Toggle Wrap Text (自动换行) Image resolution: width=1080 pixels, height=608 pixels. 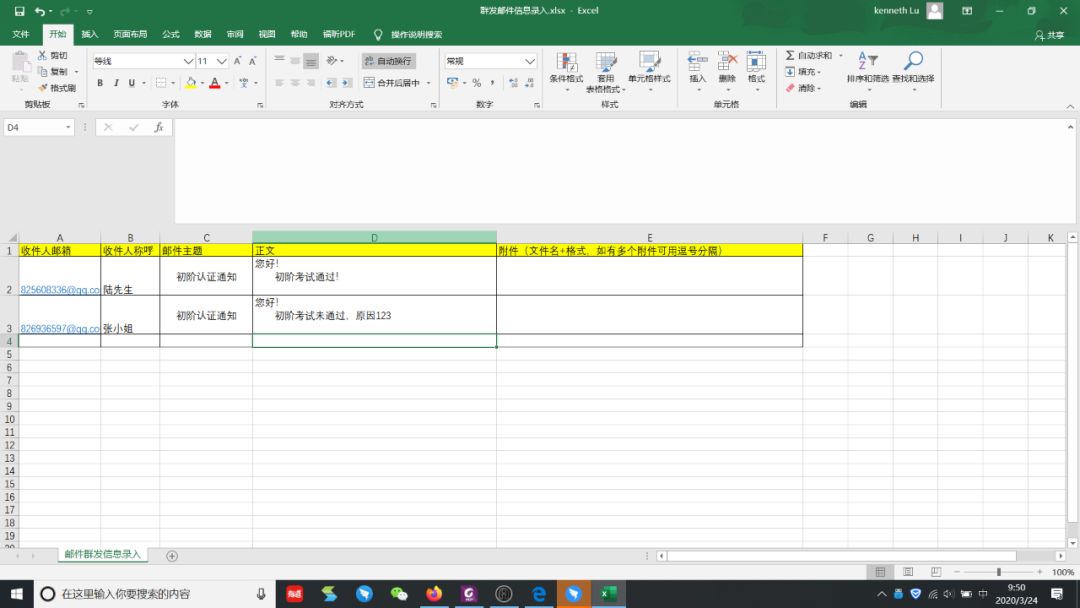tap(387, 61)
